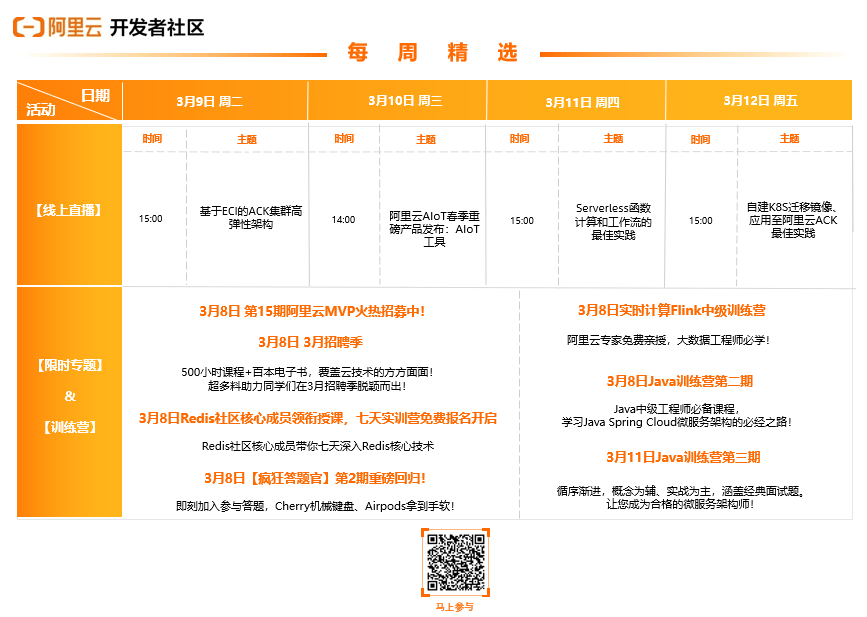The image size is (867, 617).
Task: Click the 活动 label in header corner
Action: click(41, 109)
